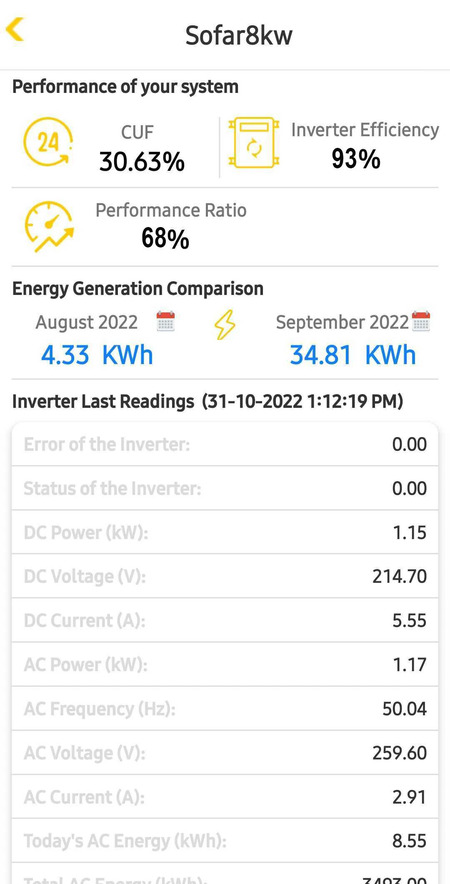Screen dimensions: 450x884
Task: Click the yellow lightning bolt icon
Action: 224,326
